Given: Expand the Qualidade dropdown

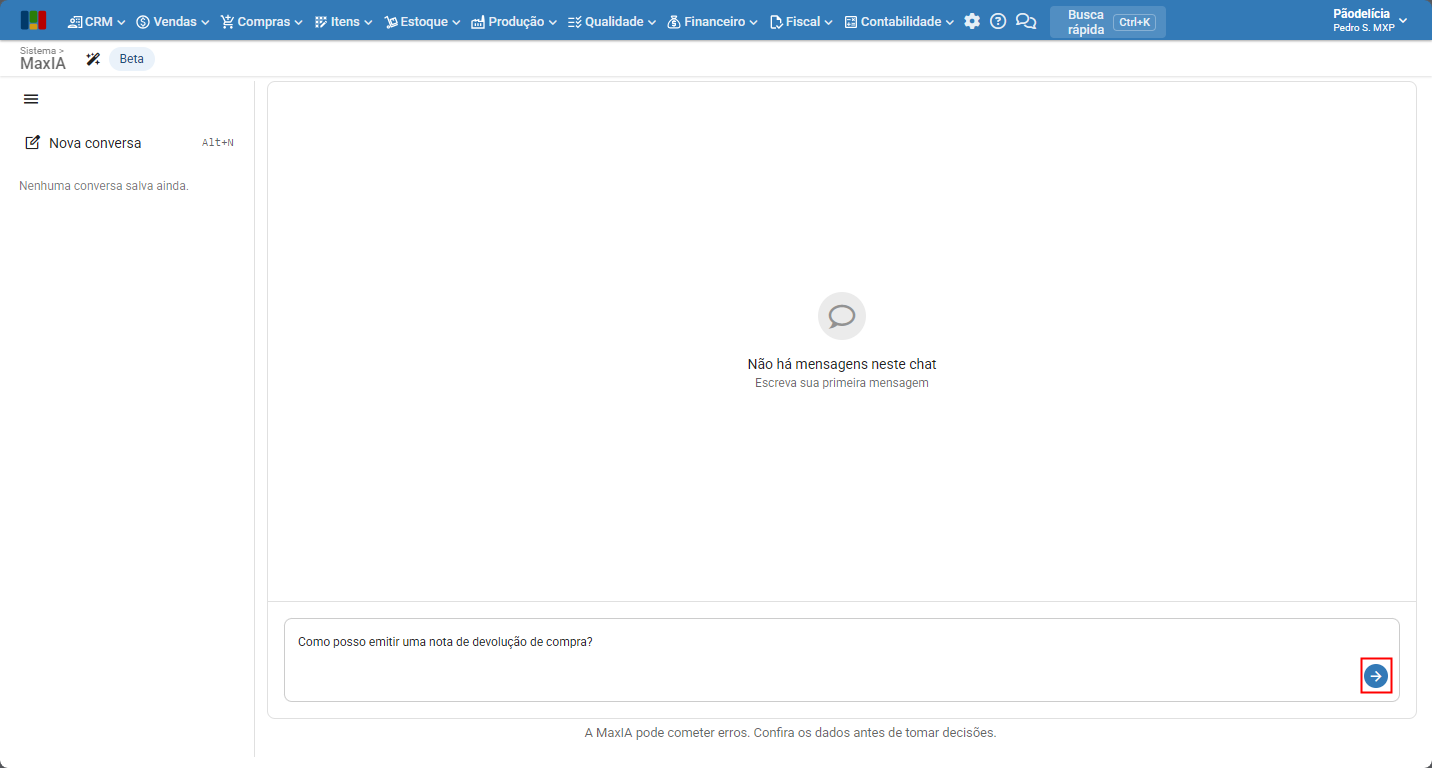Looking at the screenshot, I should point(612,21).
